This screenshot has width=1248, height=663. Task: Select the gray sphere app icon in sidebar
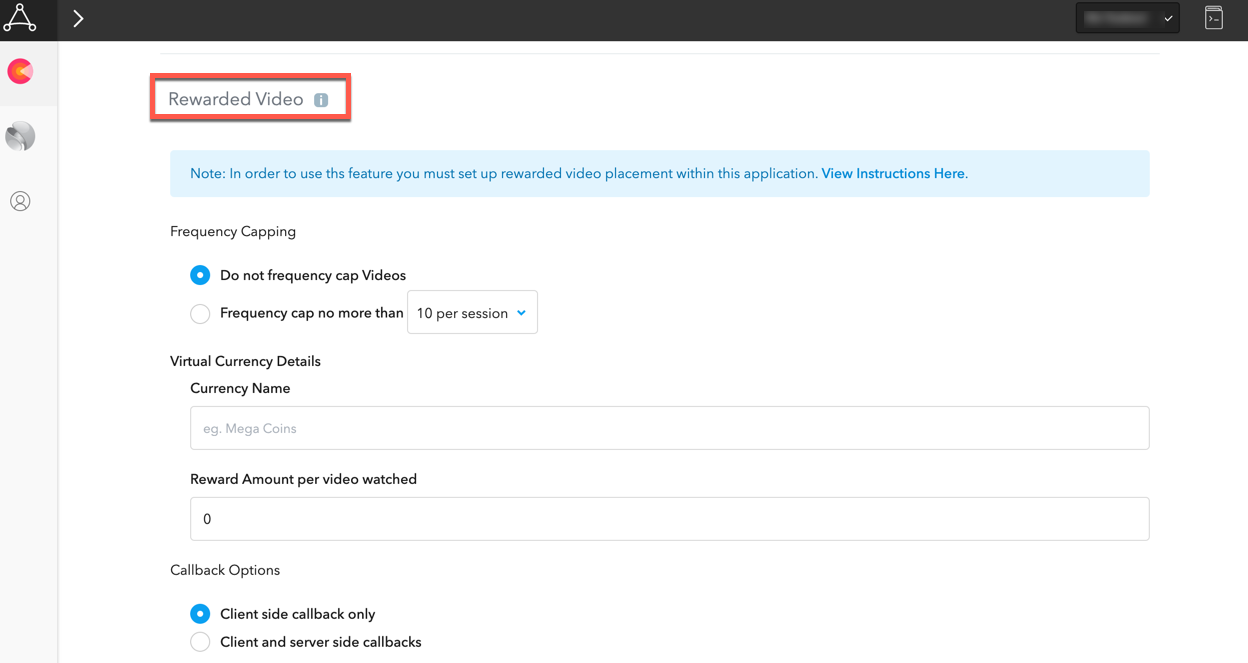[x=20, y=136]
